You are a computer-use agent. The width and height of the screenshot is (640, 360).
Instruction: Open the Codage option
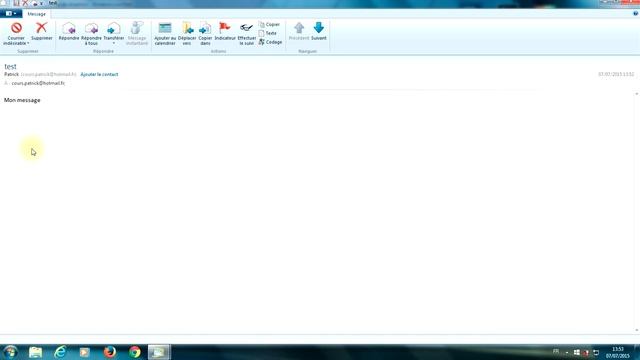270,42
